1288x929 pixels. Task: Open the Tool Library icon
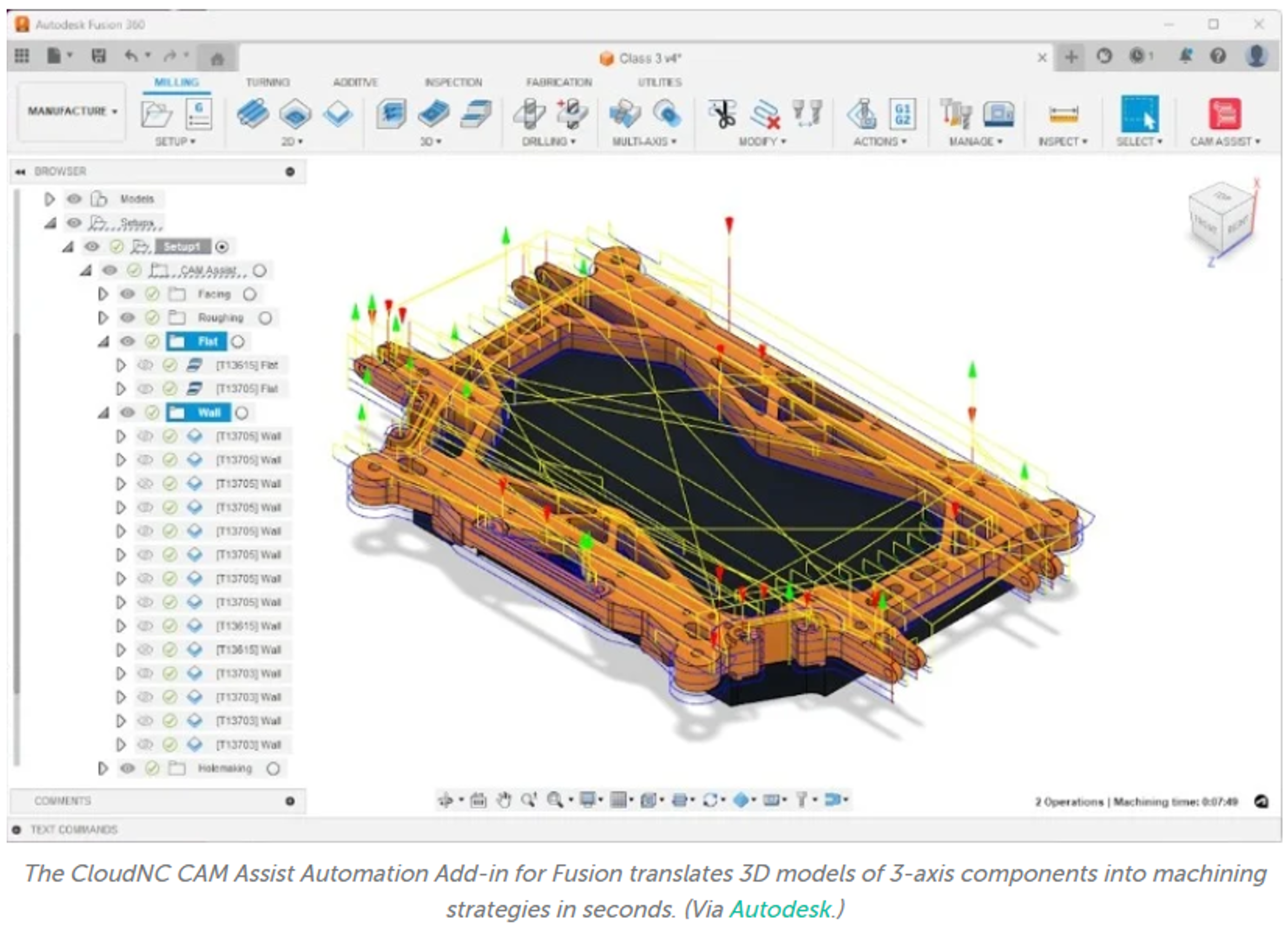(956, 113)
